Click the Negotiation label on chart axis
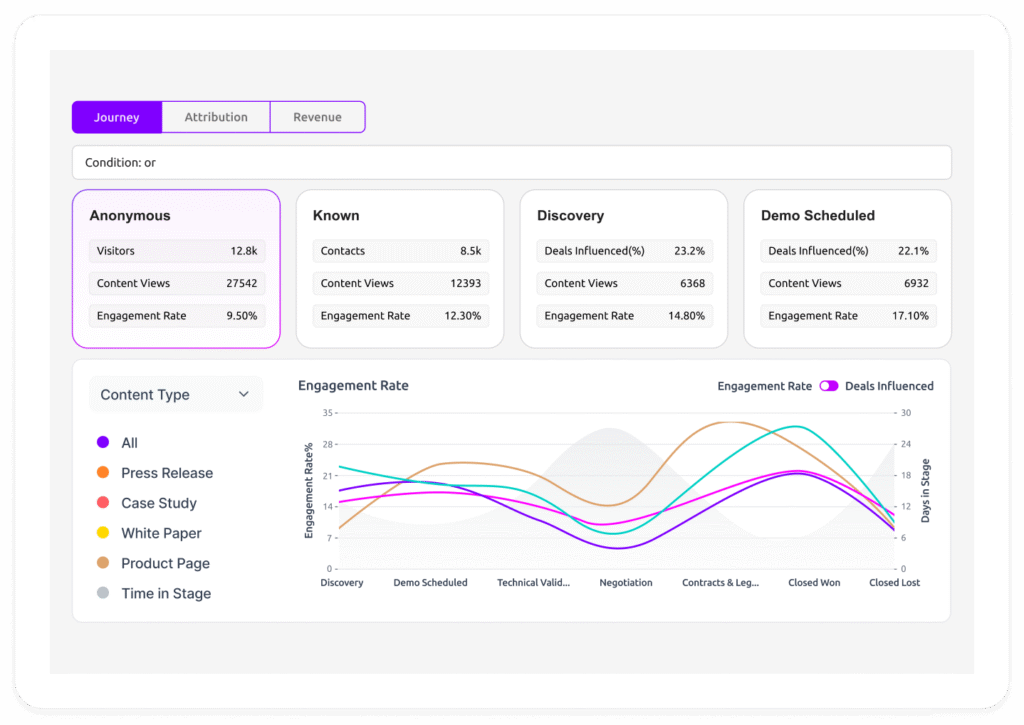 tap(626, 583)
